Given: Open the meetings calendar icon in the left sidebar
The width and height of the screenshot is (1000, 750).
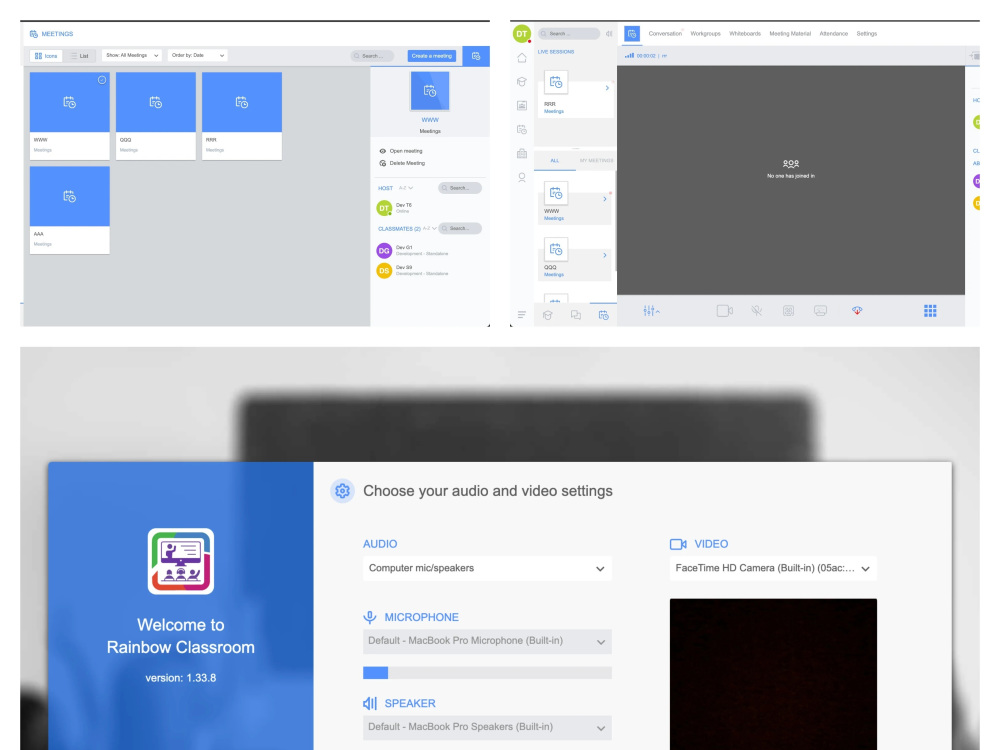Looking at the screenshot, I should click(x=522, y=129).
